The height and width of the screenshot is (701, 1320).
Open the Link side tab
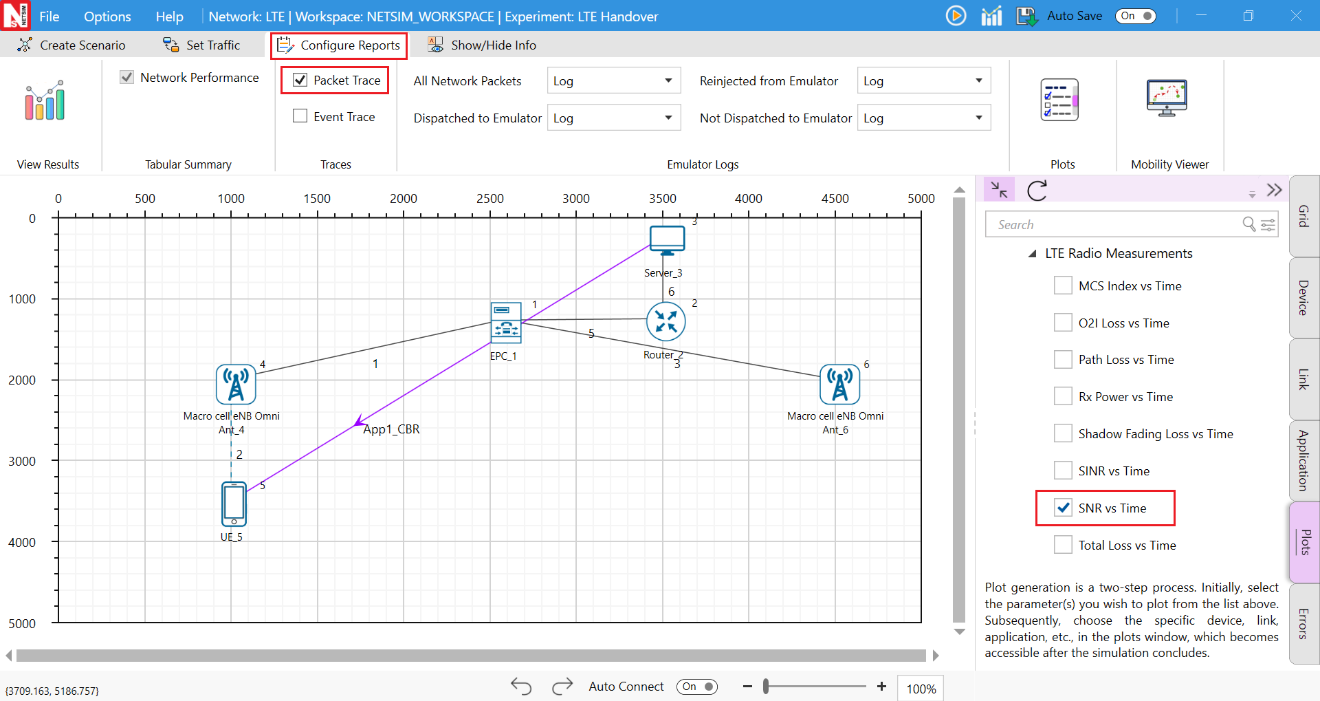click(1304, 378)
